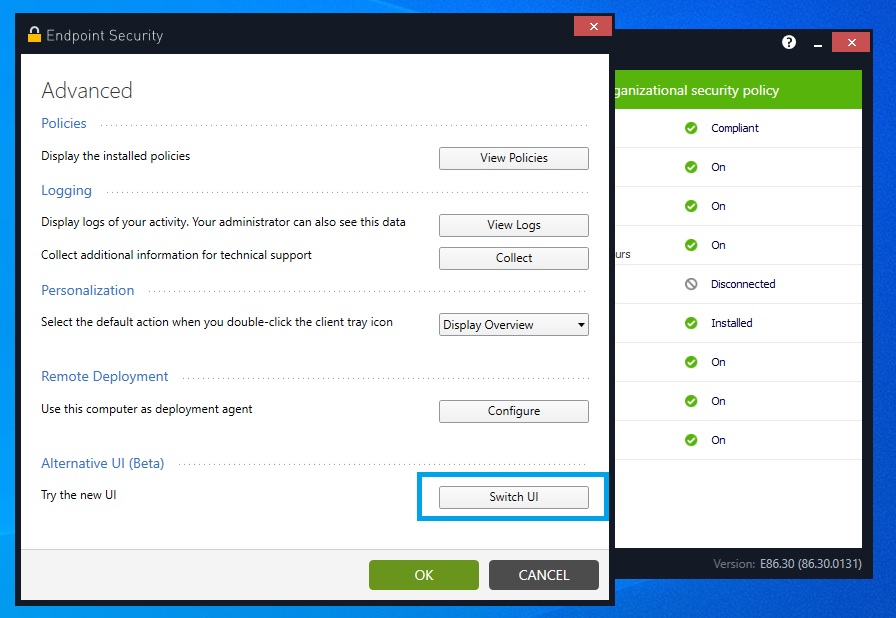Screen dimensions: 896x618
Task: Click the checkmark beside the bottom On status
Action: coord(690,440)
